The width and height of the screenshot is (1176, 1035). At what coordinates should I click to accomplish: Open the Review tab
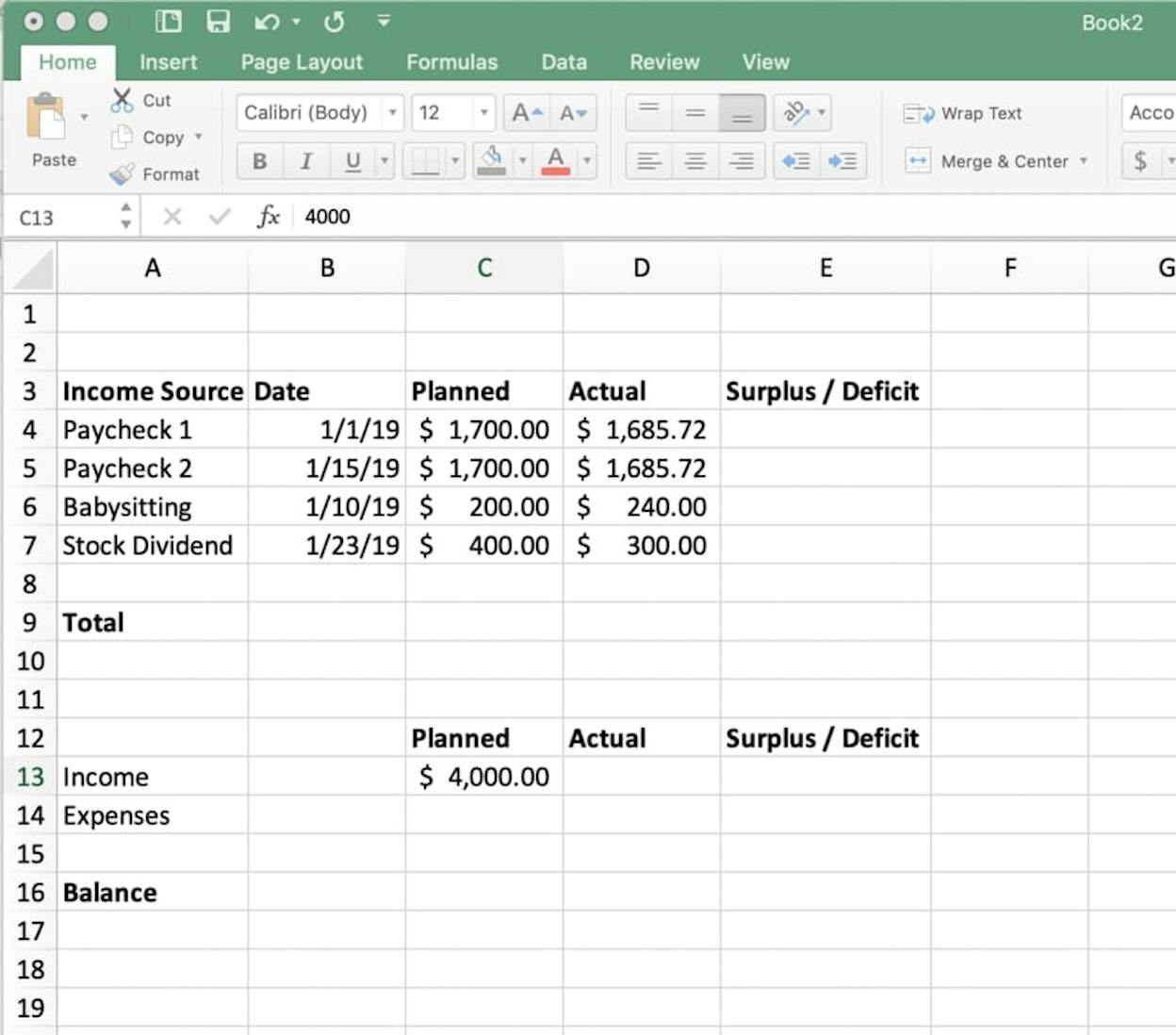664,62
